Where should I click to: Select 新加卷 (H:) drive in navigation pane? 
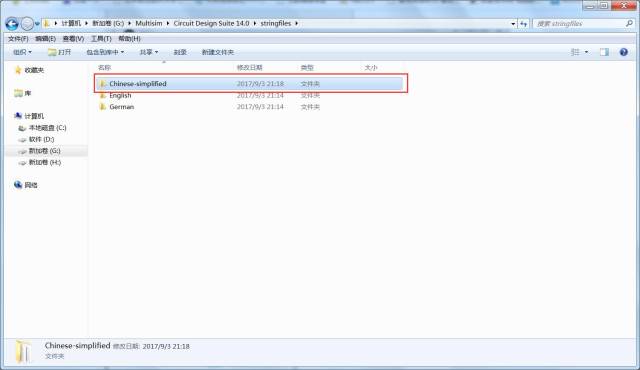[44, 162]
